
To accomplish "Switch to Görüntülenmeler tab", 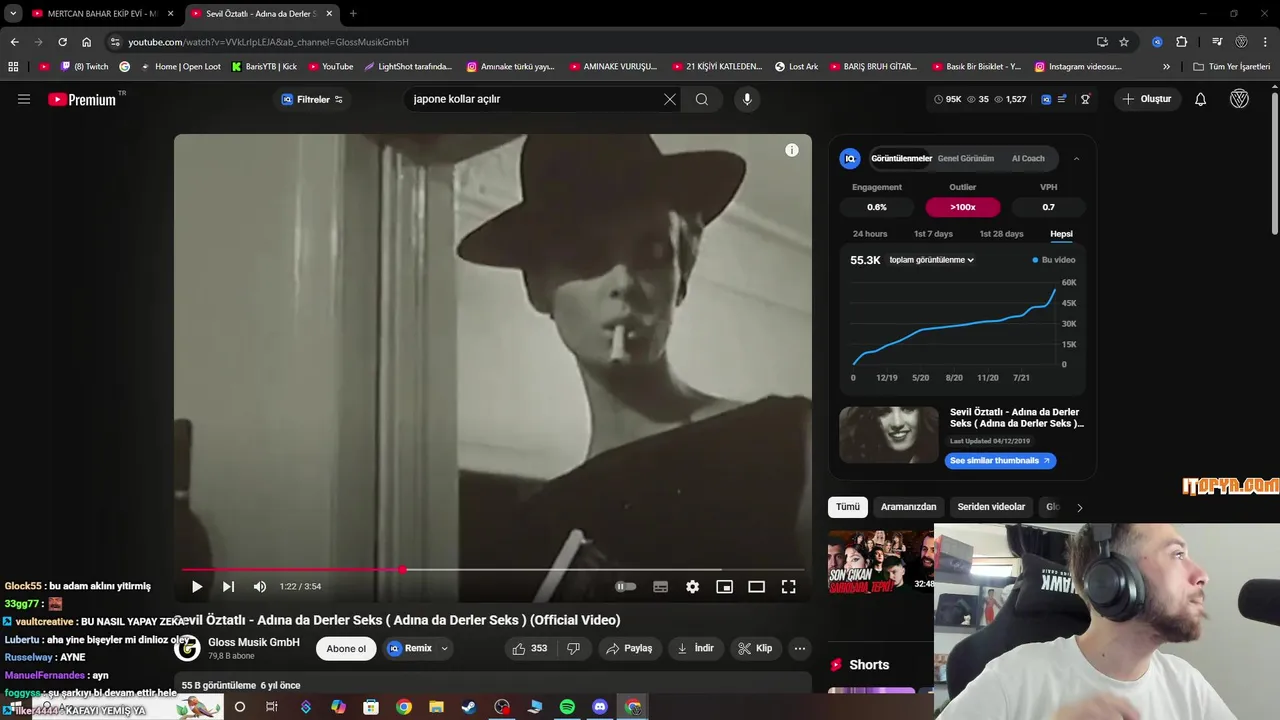I will coord(901,158).
